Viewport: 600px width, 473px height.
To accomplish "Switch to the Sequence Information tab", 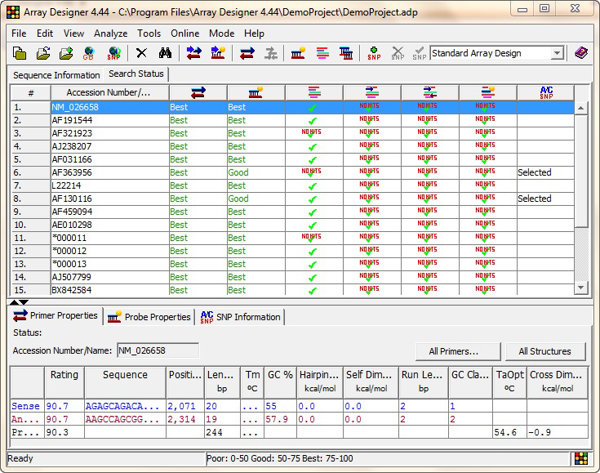I will [57, 75].
